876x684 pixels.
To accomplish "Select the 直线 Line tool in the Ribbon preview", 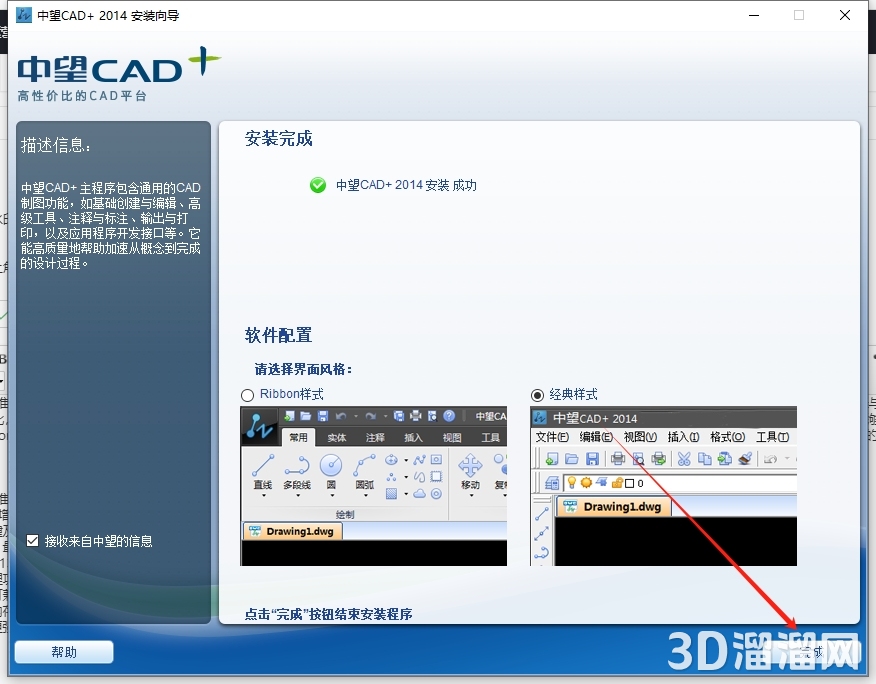I will point(263,465).
